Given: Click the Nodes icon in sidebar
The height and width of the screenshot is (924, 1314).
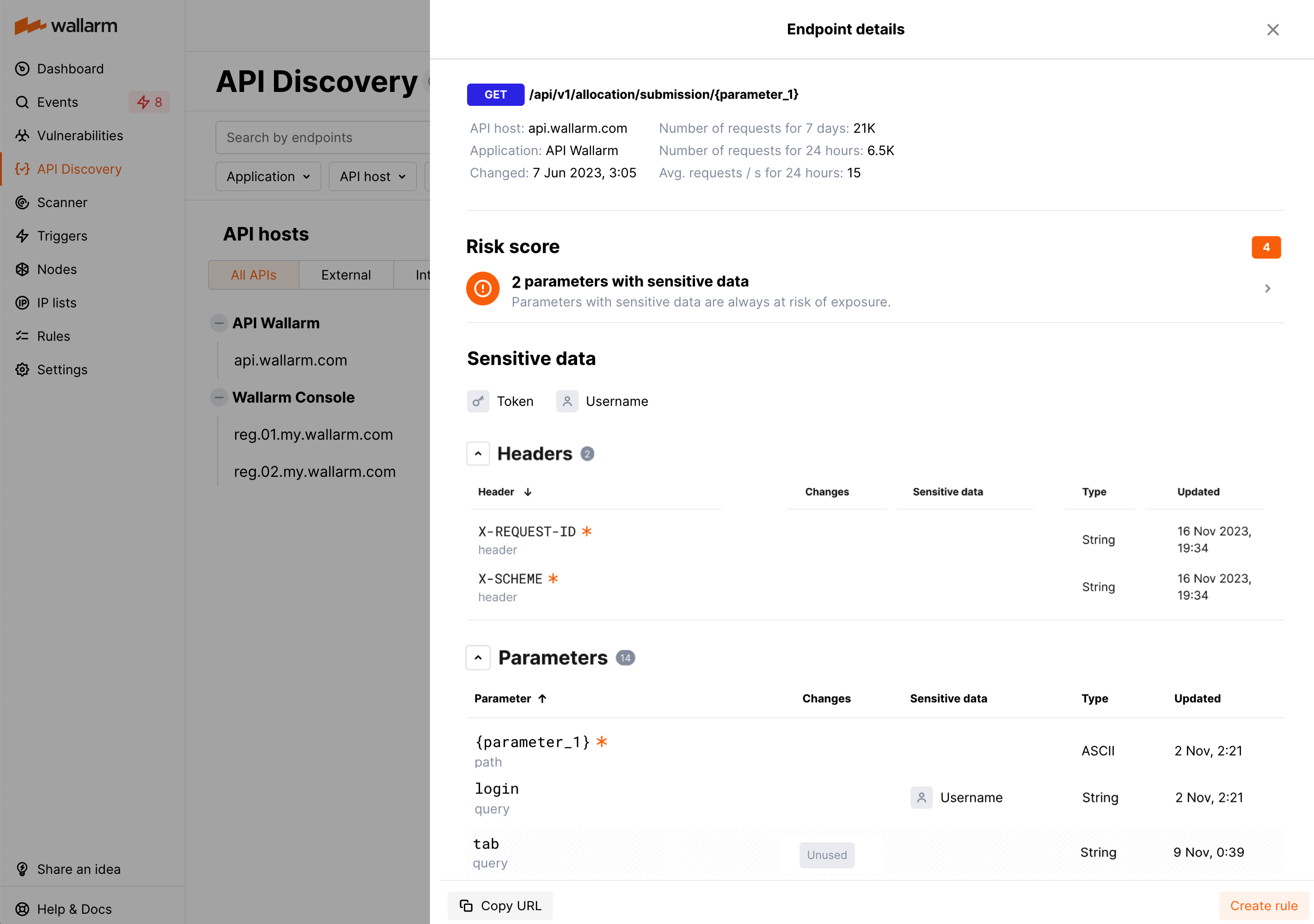Looking at the screenshot, I should (22, 269).
